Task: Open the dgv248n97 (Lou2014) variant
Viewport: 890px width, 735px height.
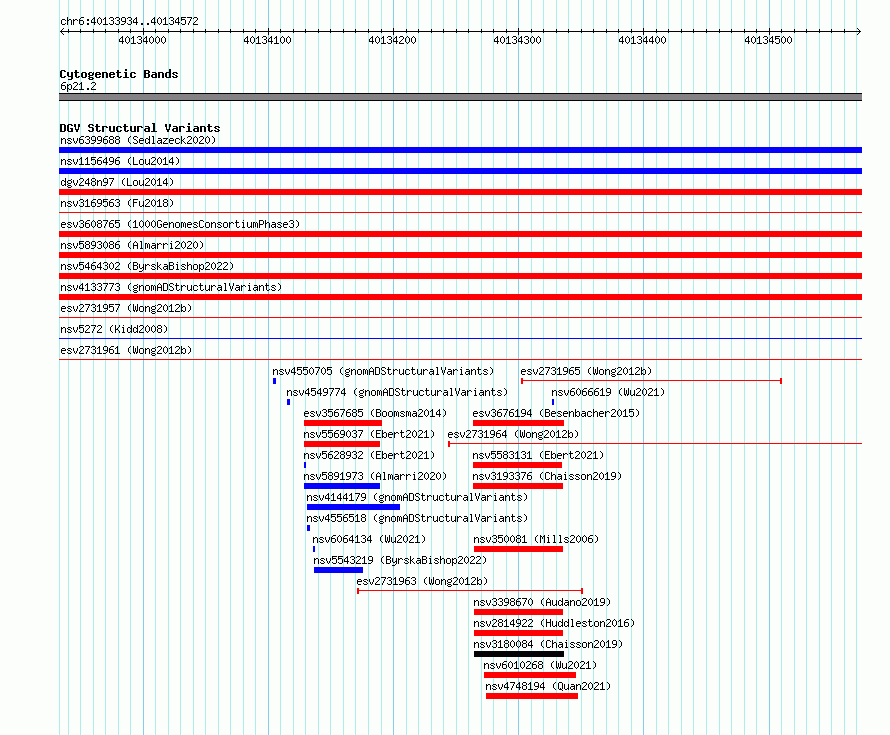Action: (117, 182)
